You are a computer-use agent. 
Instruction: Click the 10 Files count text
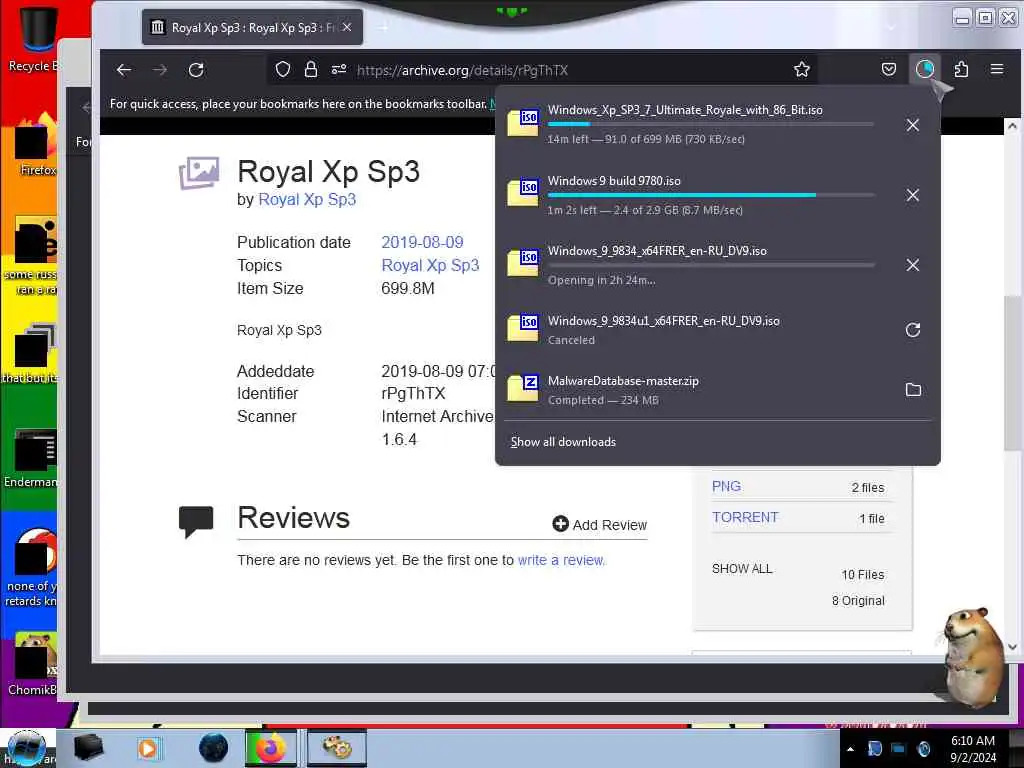click(863, 575)
